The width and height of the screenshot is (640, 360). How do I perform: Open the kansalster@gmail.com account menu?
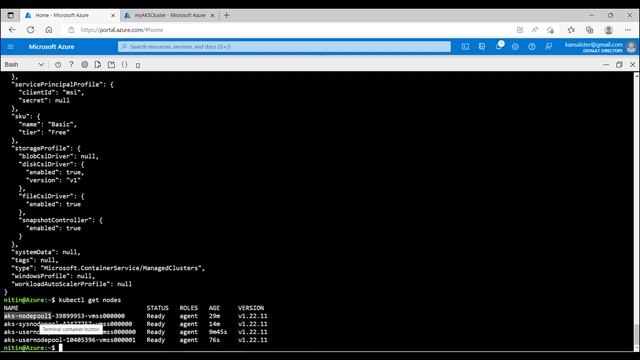pyautogui.click(x=600, y=47)
